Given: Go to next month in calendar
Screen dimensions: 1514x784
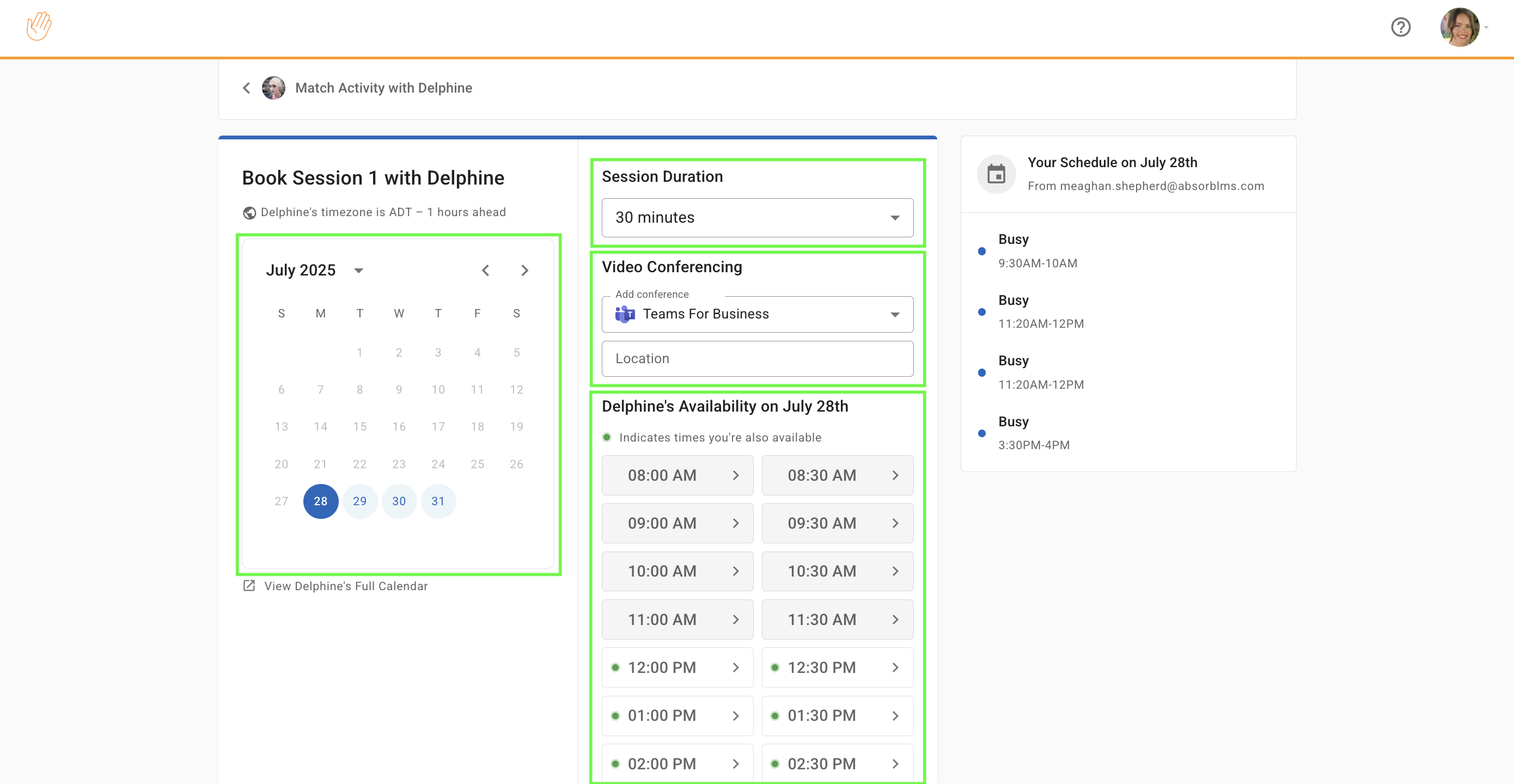Looking at the screenshot, I should [525, 271].
